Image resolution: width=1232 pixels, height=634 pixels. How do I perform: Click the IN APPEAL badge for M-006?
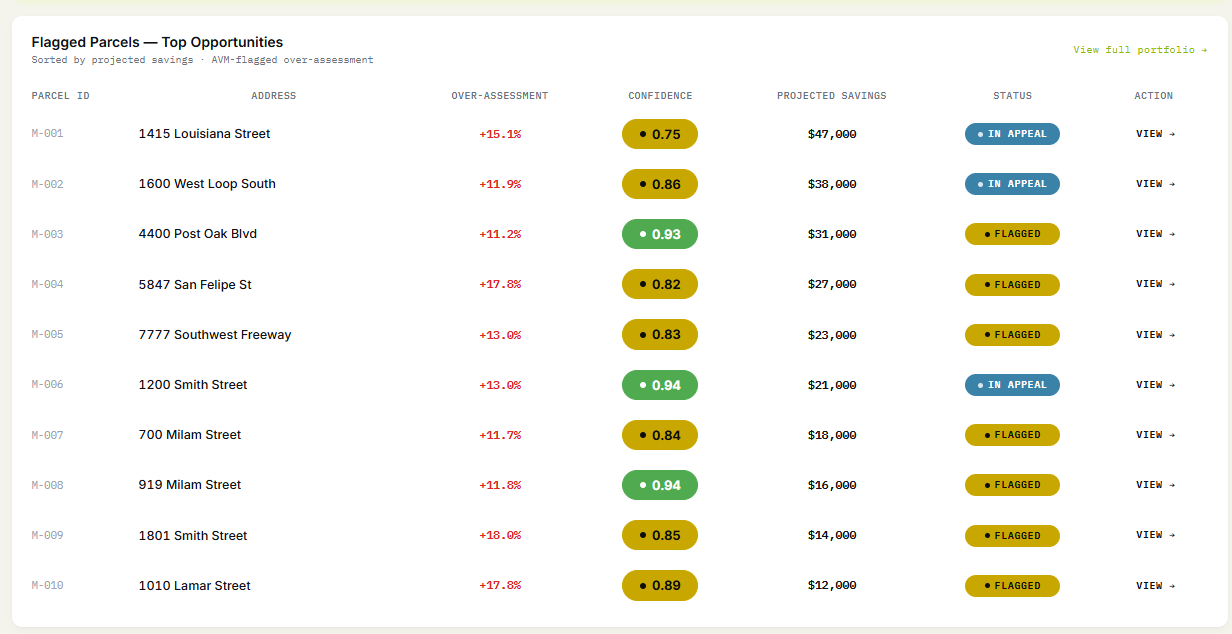(1012, 385)
